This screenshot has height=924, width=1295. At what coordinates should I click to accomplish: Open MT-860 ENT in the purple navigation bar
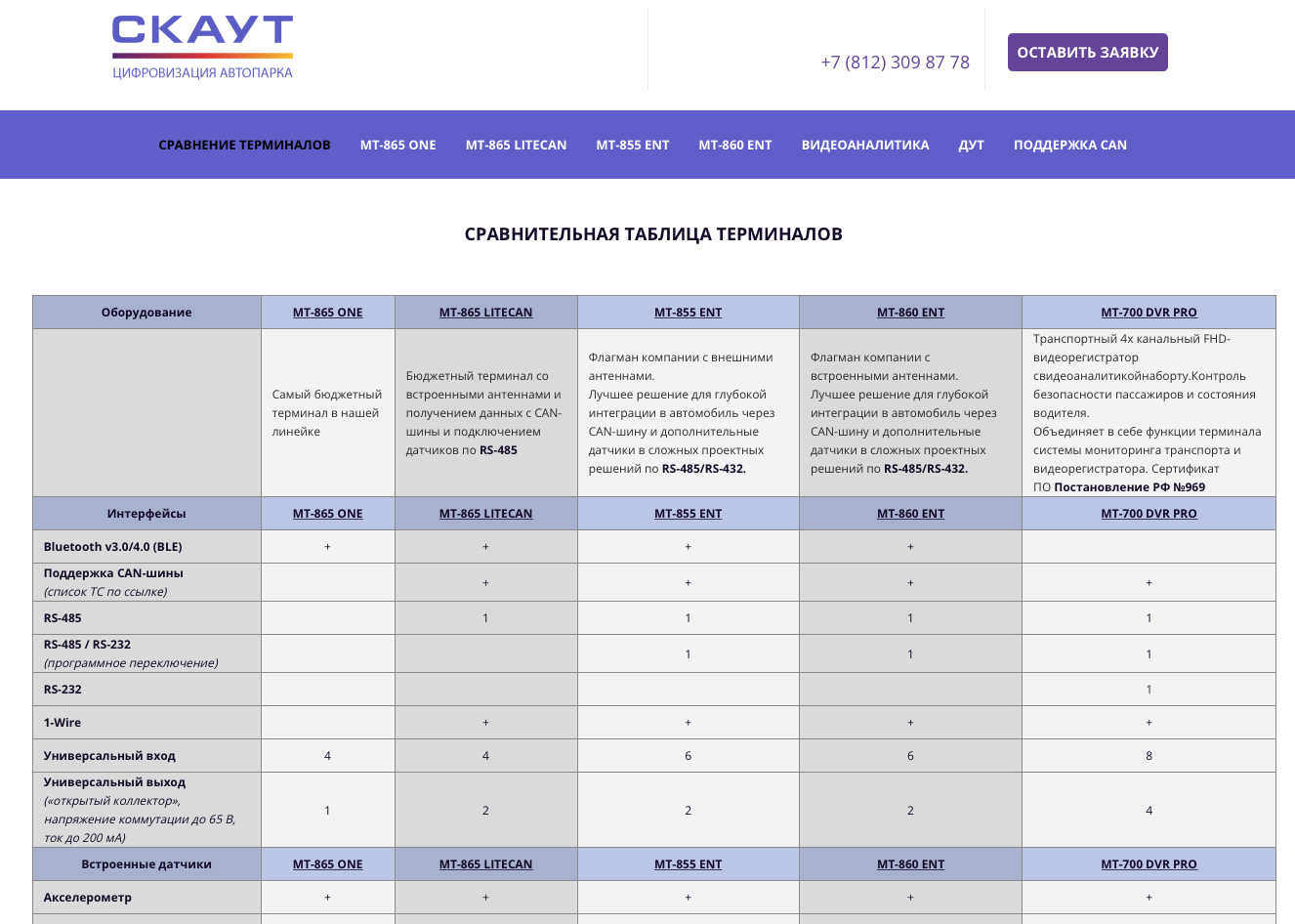735,145
